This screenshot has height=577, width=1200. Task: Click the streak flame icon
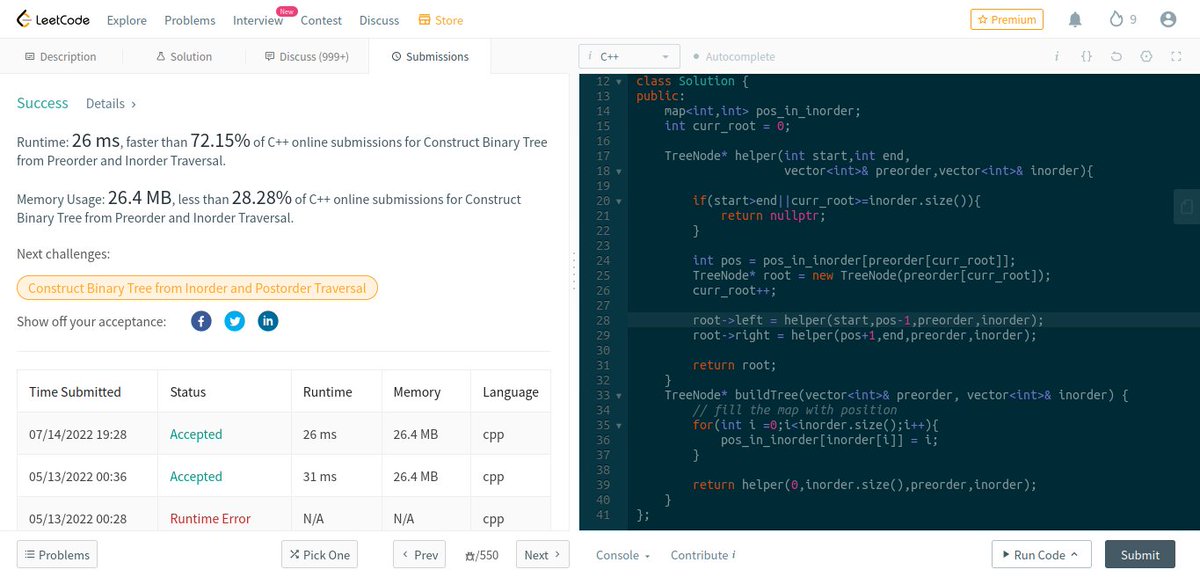[1116, 19]
